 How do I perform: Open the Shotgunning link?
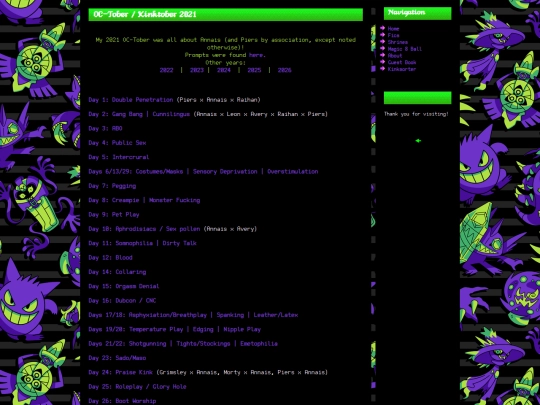click(147, 344)
